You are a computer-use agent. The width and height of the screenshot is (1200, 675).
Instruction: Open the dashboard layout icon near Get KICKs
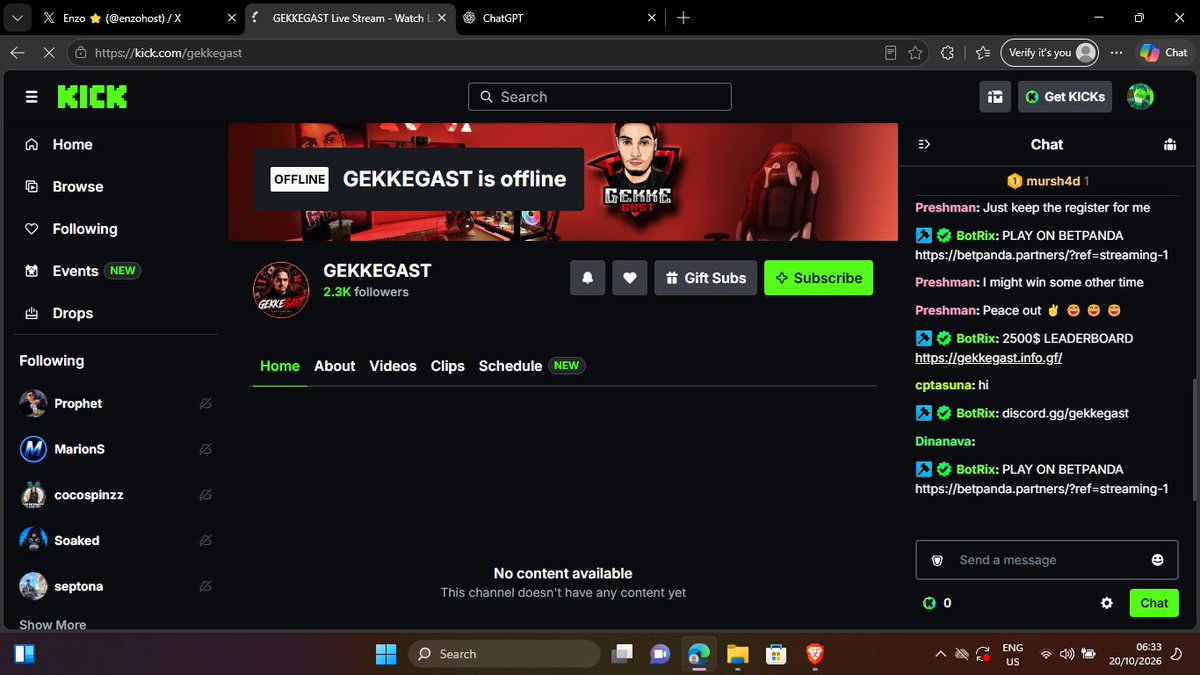995,97
